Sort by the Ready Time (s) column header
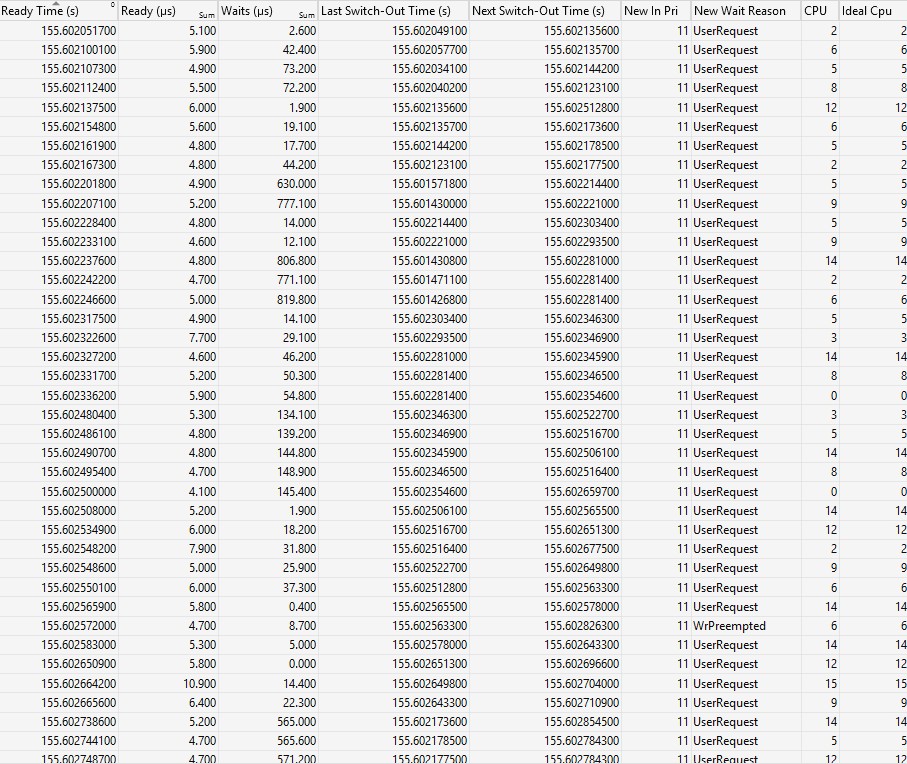907x764 pixels. click(59, 10)
